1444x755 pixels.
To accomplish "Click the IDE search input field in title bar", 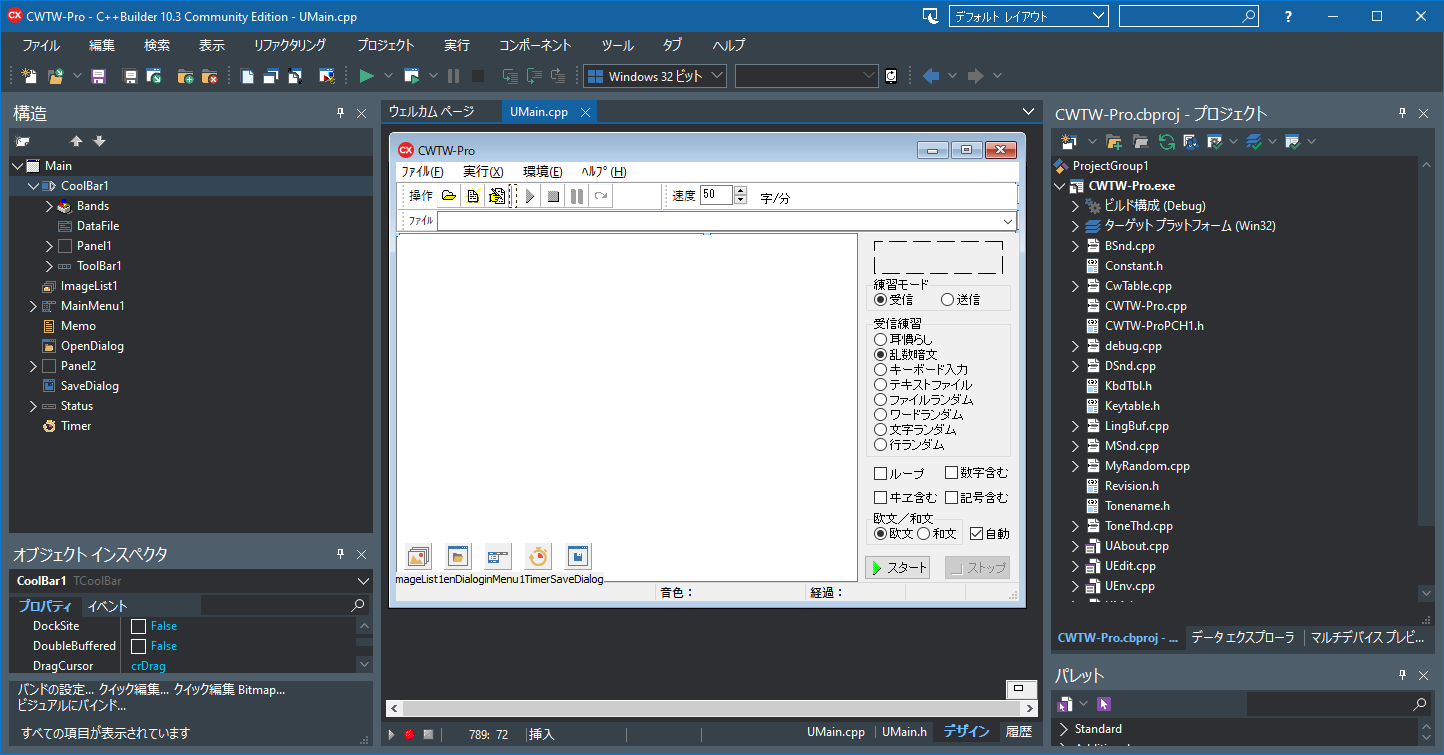I will tap(1189, 16).
